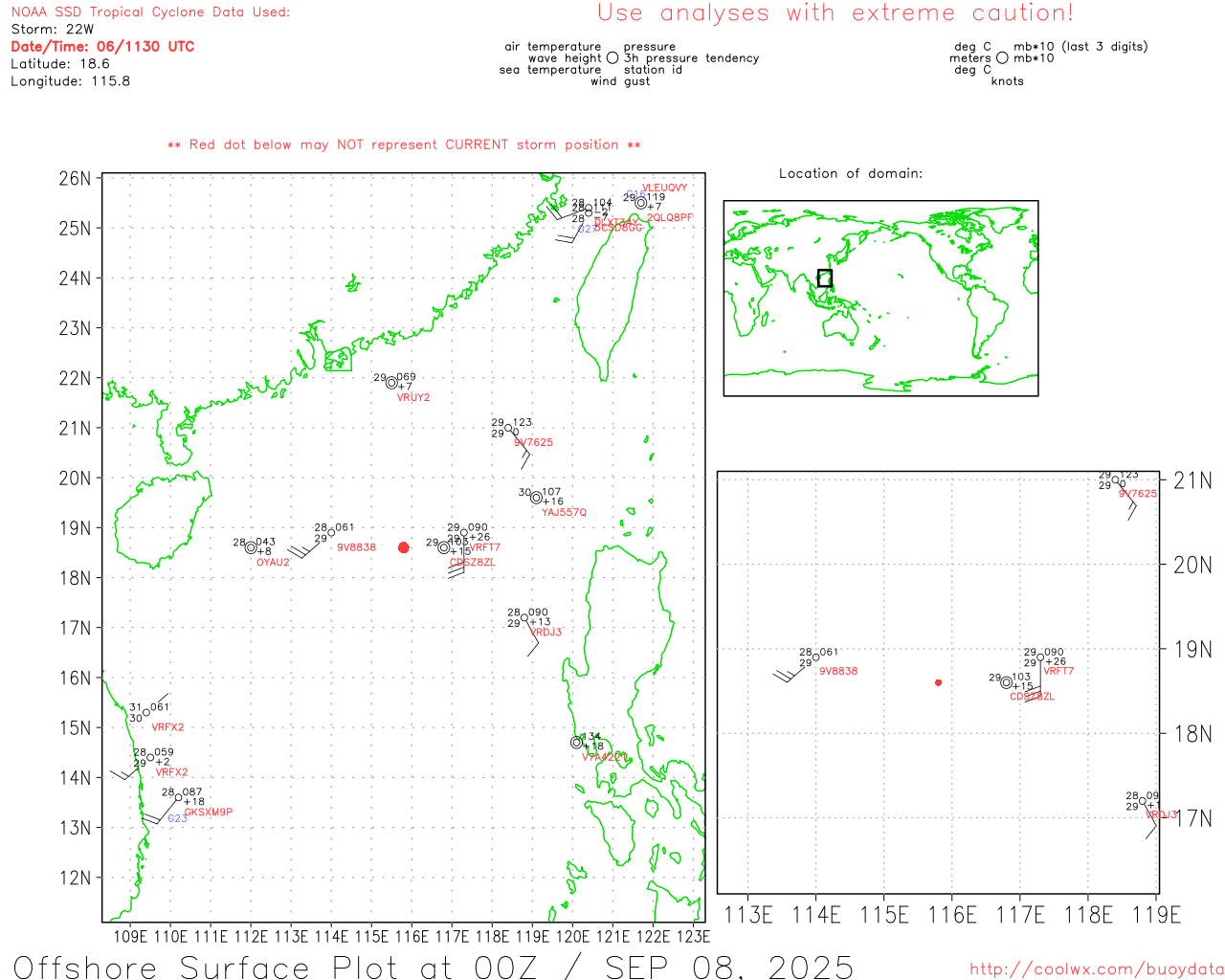Image resolution: width=1225 pixels, height=980 pixels.
Task: Click 'station id' legend label
Action: click(x=653, y=70)
